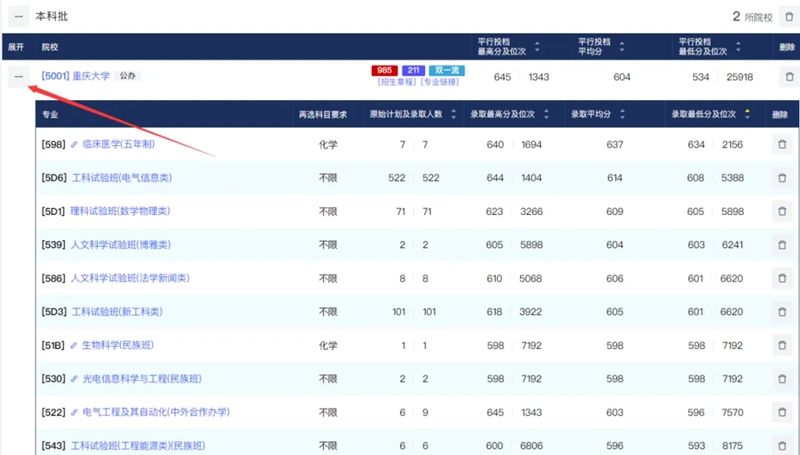Delete the 临床医学(五年制) major row
This screenshot has height=455, width=800.
point(781,145)
